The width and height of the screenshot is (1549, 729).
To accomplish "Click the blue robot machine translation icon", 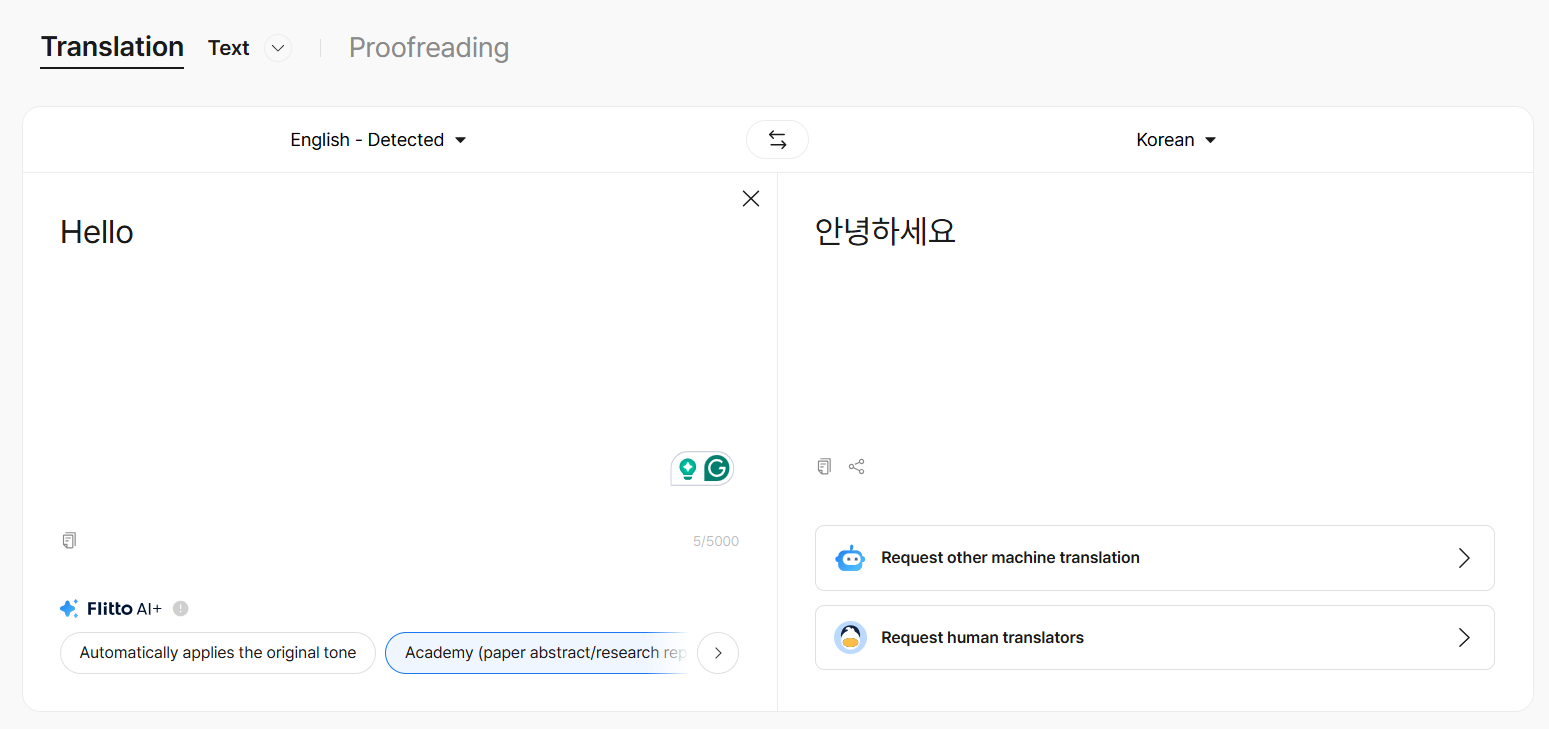I will pos(850,558).
